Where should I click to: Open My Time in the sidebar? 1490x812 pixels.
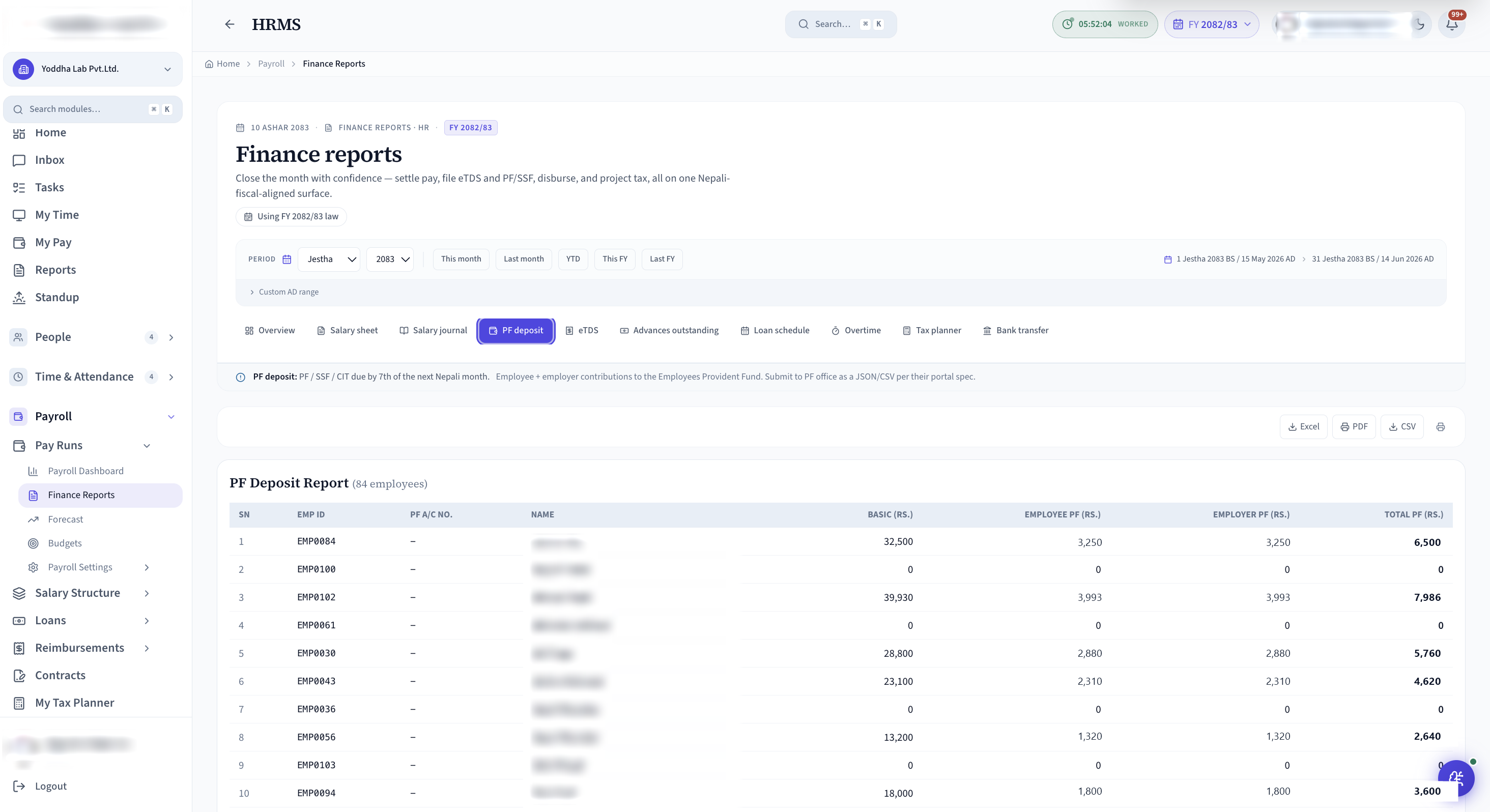click(93, 215)
